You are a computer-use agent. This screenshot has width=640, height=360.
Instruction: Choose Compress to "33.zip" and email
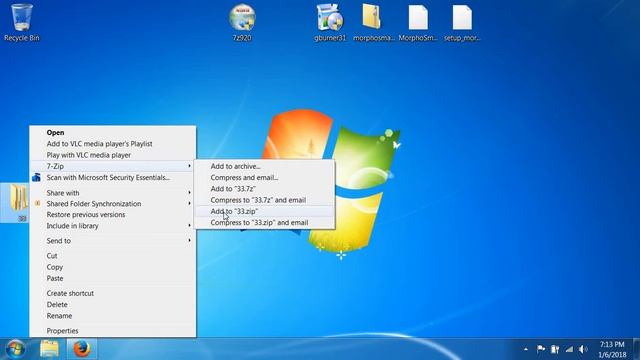pyautogui.click(x=264, y=222)
